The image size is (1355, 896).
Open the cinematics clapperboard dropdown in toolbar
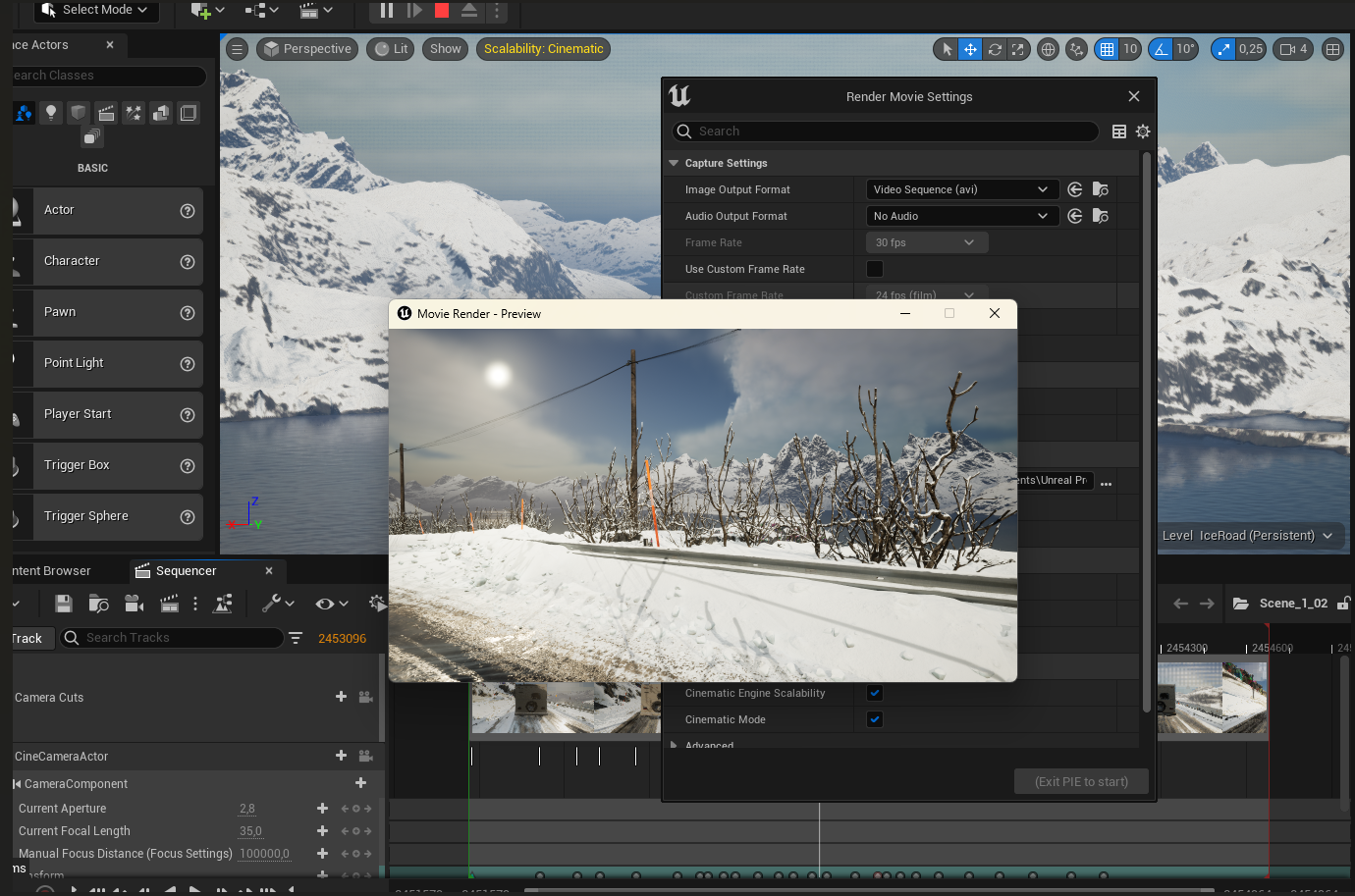pyautogui.click(x=316, y=10)
